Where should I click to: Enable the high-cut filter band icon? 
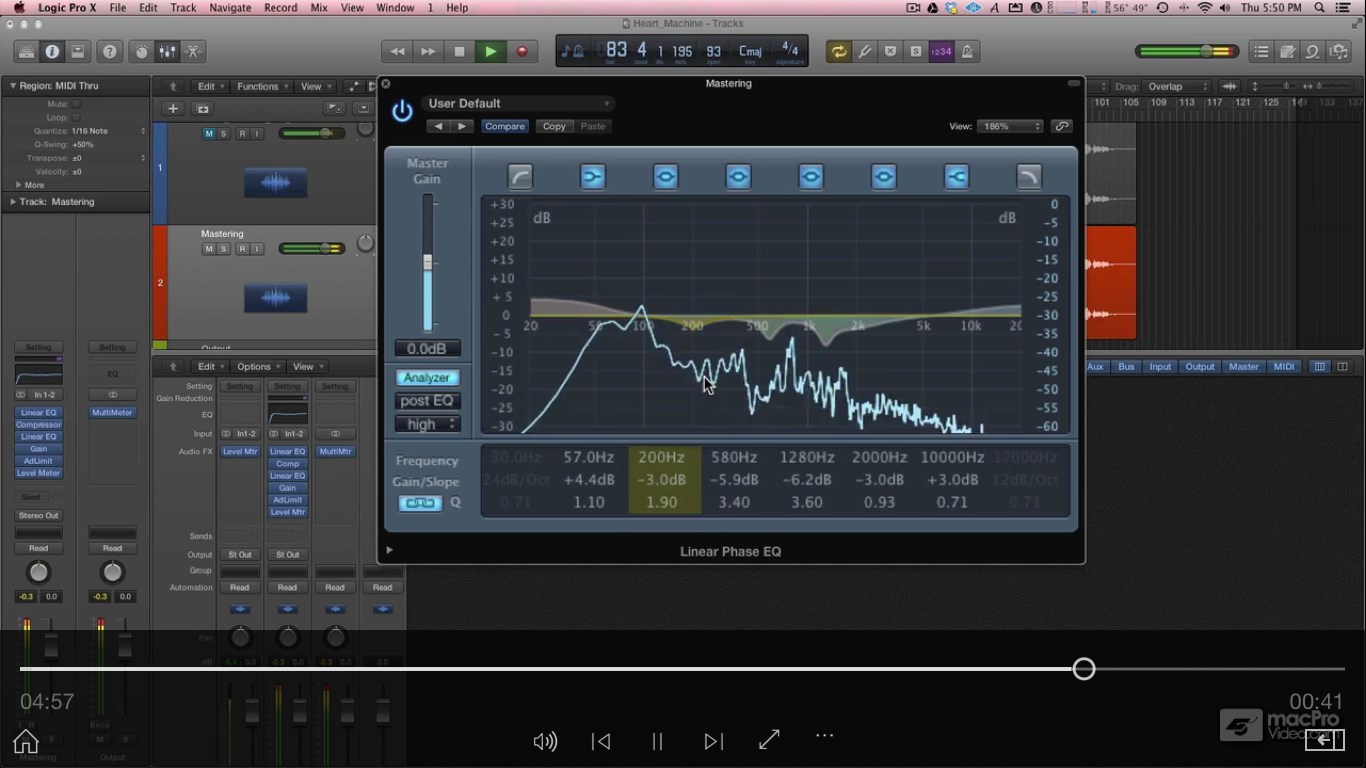coord(1029,177)
